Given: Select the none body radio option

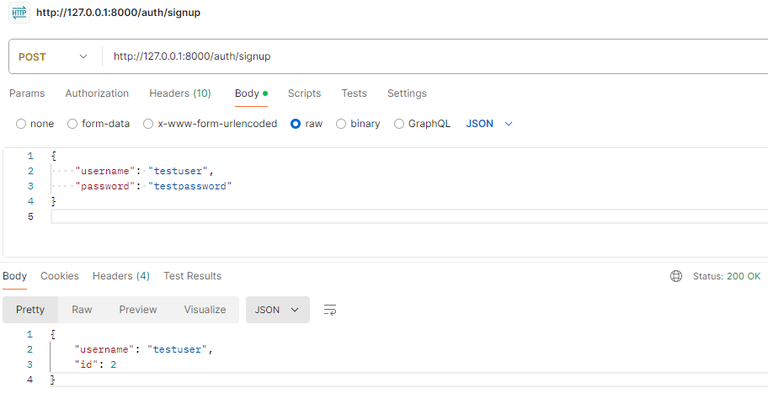Looking at the screenshot, I should coord(21,124).
